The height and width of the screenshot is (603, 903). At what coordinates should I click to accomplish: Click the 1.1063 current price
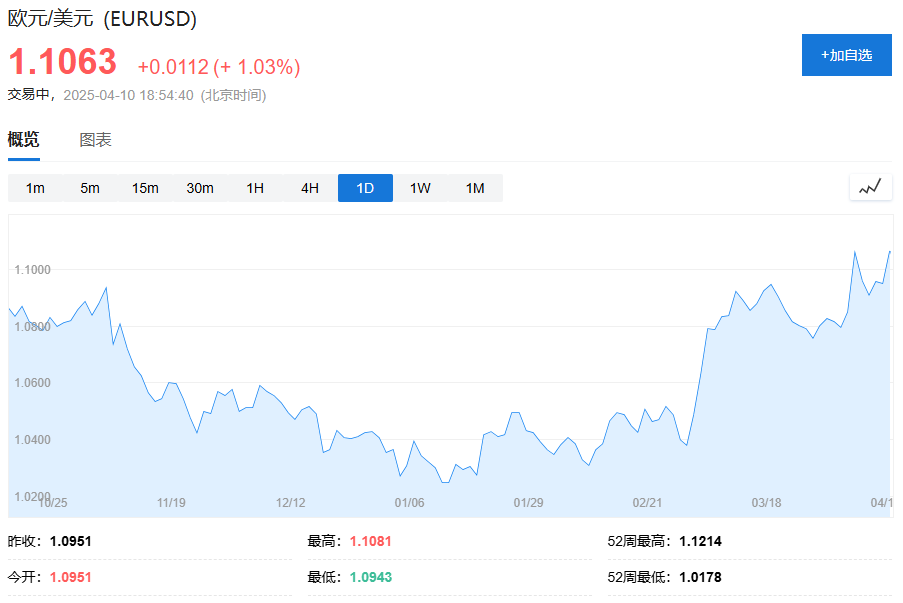[63, 63]
